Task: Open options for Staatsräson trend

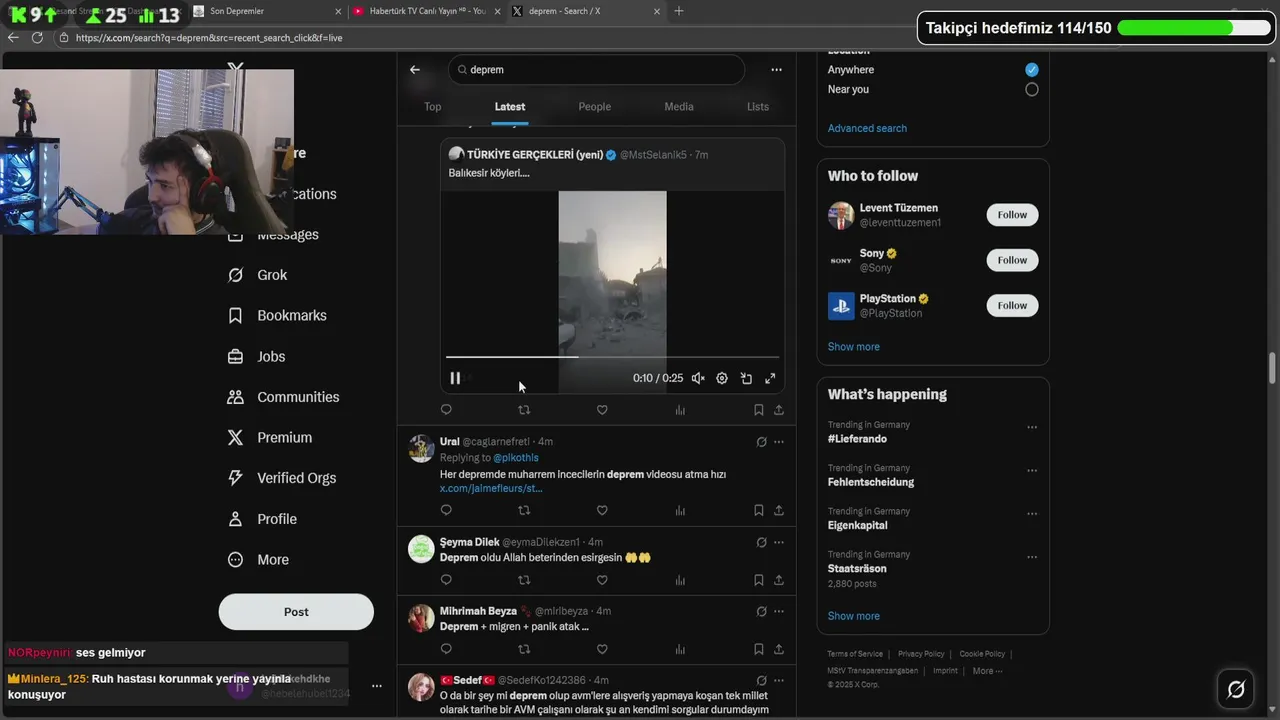Action: click(x=1032, y=556)
